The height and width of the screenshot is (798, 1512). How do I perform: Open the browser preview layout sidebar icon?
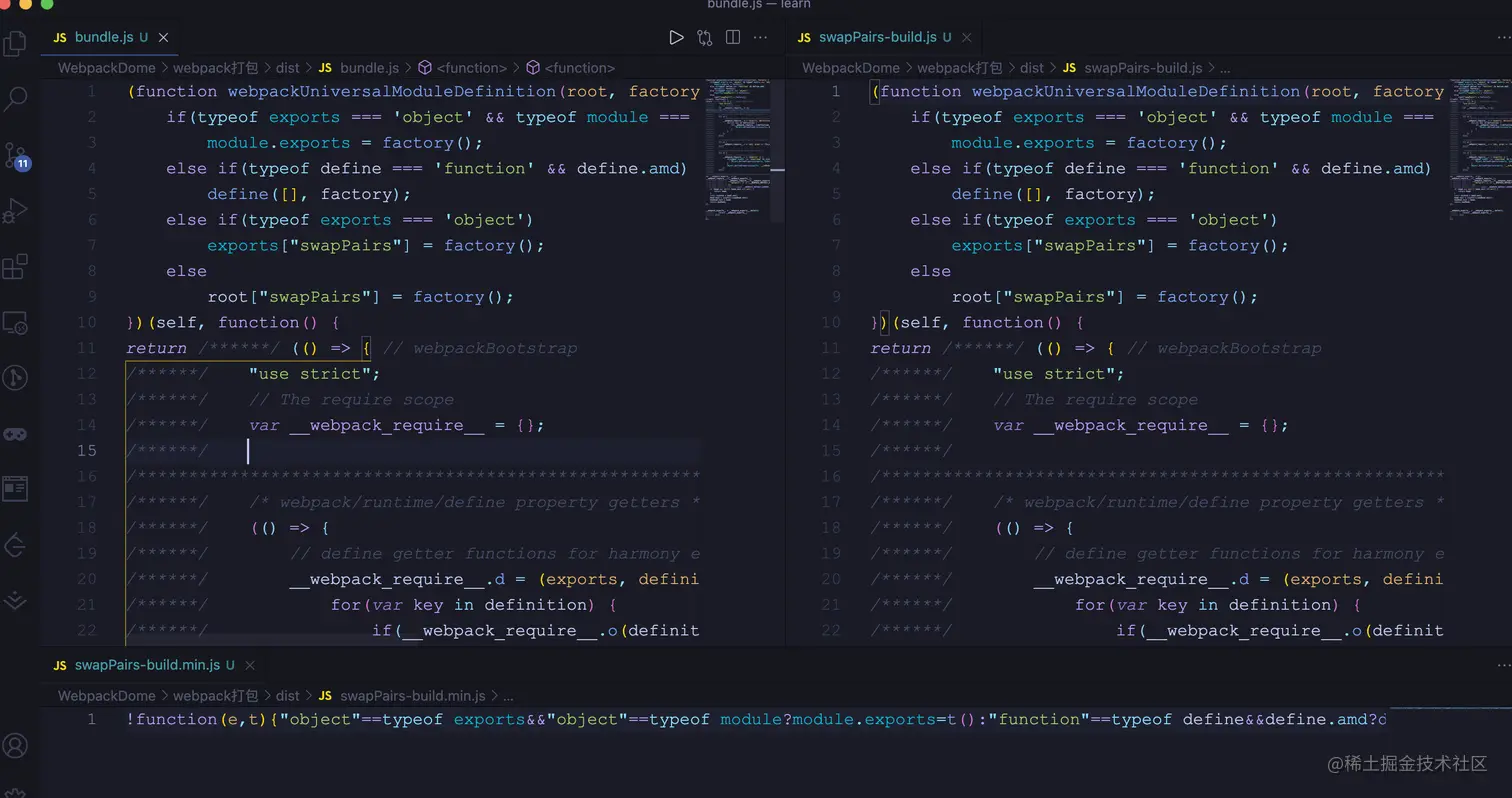coord(15,489)
